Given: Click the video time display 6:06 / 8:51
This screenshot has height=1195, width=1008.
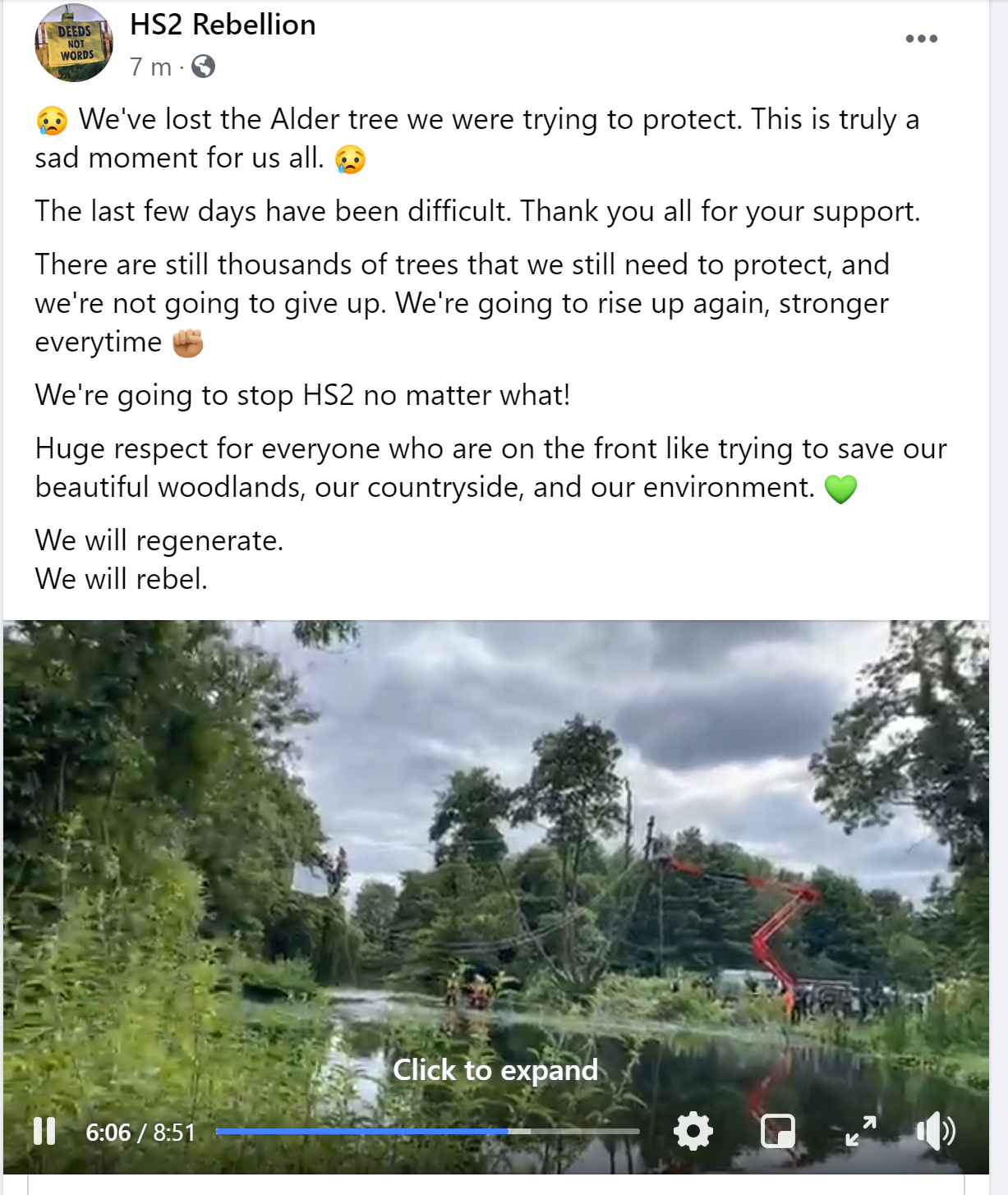Looking at the screenshot, I should pyautogui.click(x=140, y=1133).
